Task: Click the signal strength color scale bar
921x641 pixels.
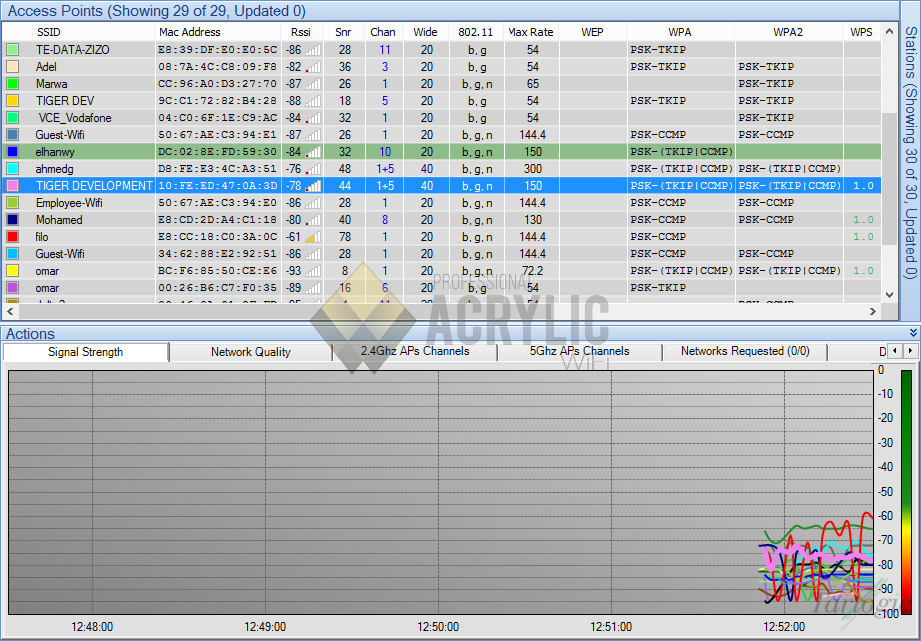Action: (x=906, y=492)
